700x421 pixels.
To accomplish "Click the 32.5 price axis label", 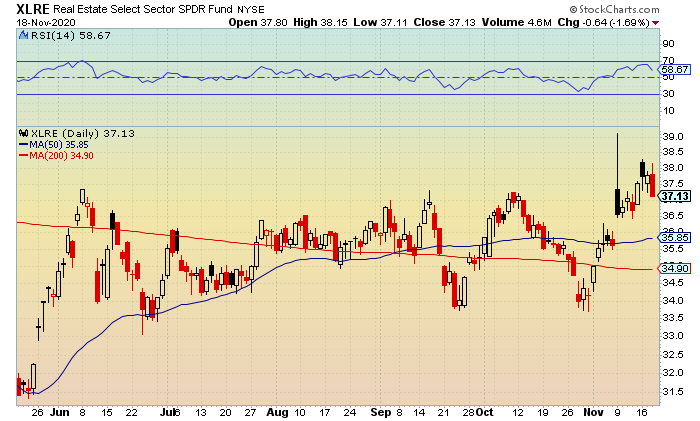I will tap(672, 355).
